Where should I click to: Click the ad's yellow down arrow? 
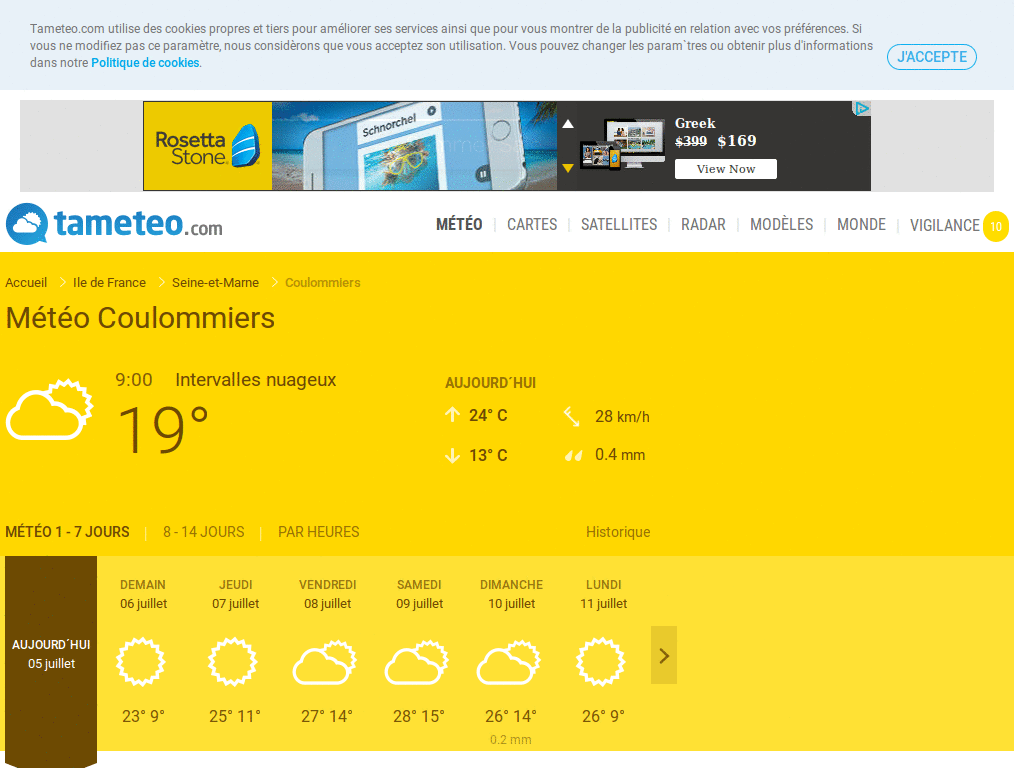pos(568,168)
